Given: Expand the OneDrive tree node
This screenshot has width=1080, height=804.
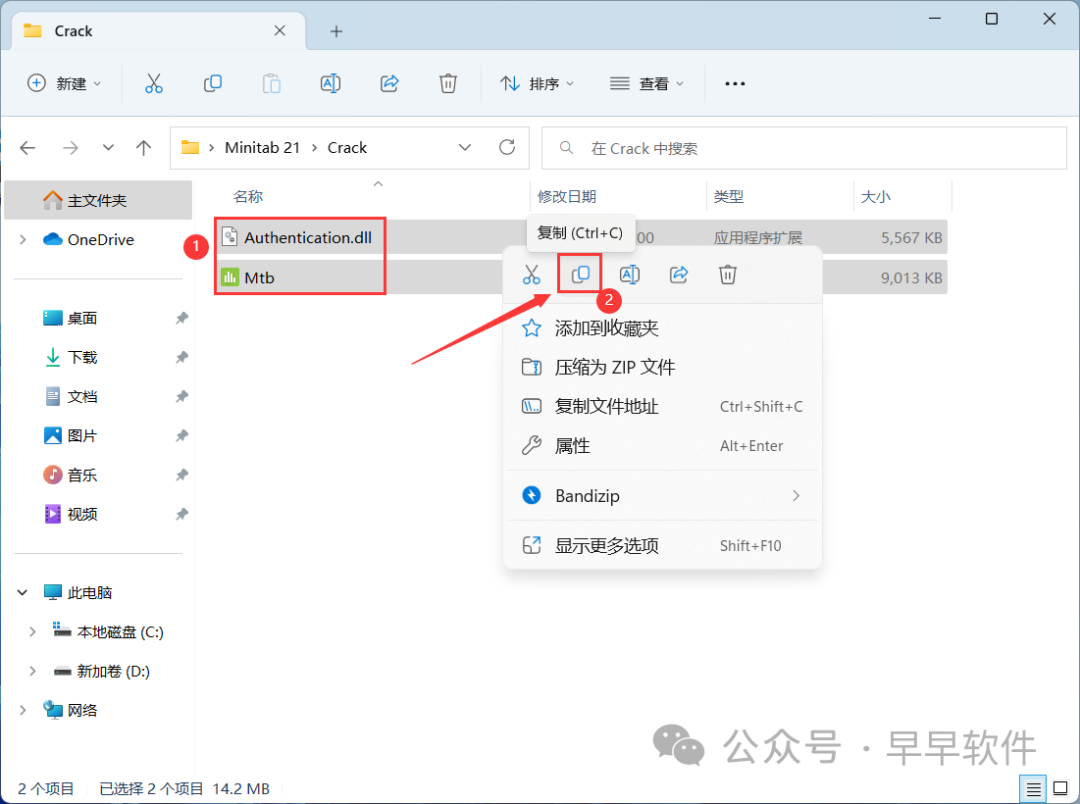Looking at the screenshot, I should tap(23, 240).
